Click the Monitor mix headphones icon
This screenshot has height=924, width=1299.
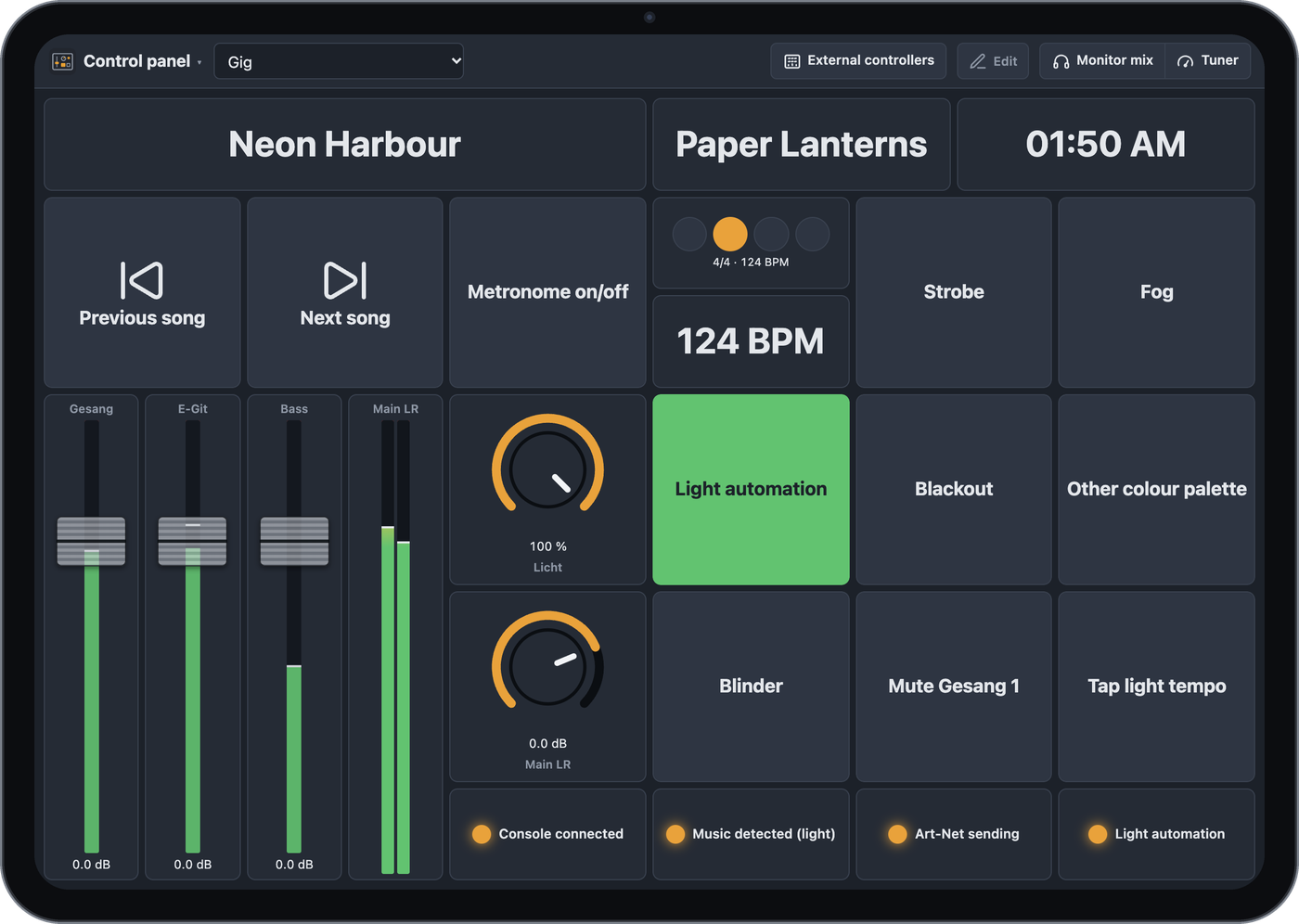tap(1061, 61)
